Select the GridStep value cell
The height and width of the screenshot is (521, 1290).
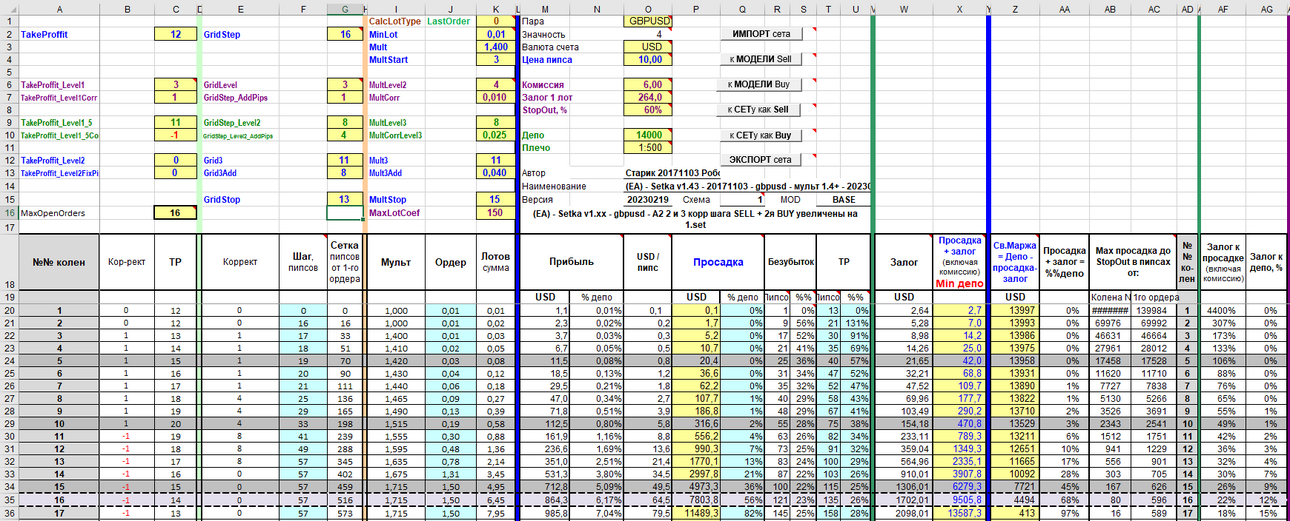point(345,34)
